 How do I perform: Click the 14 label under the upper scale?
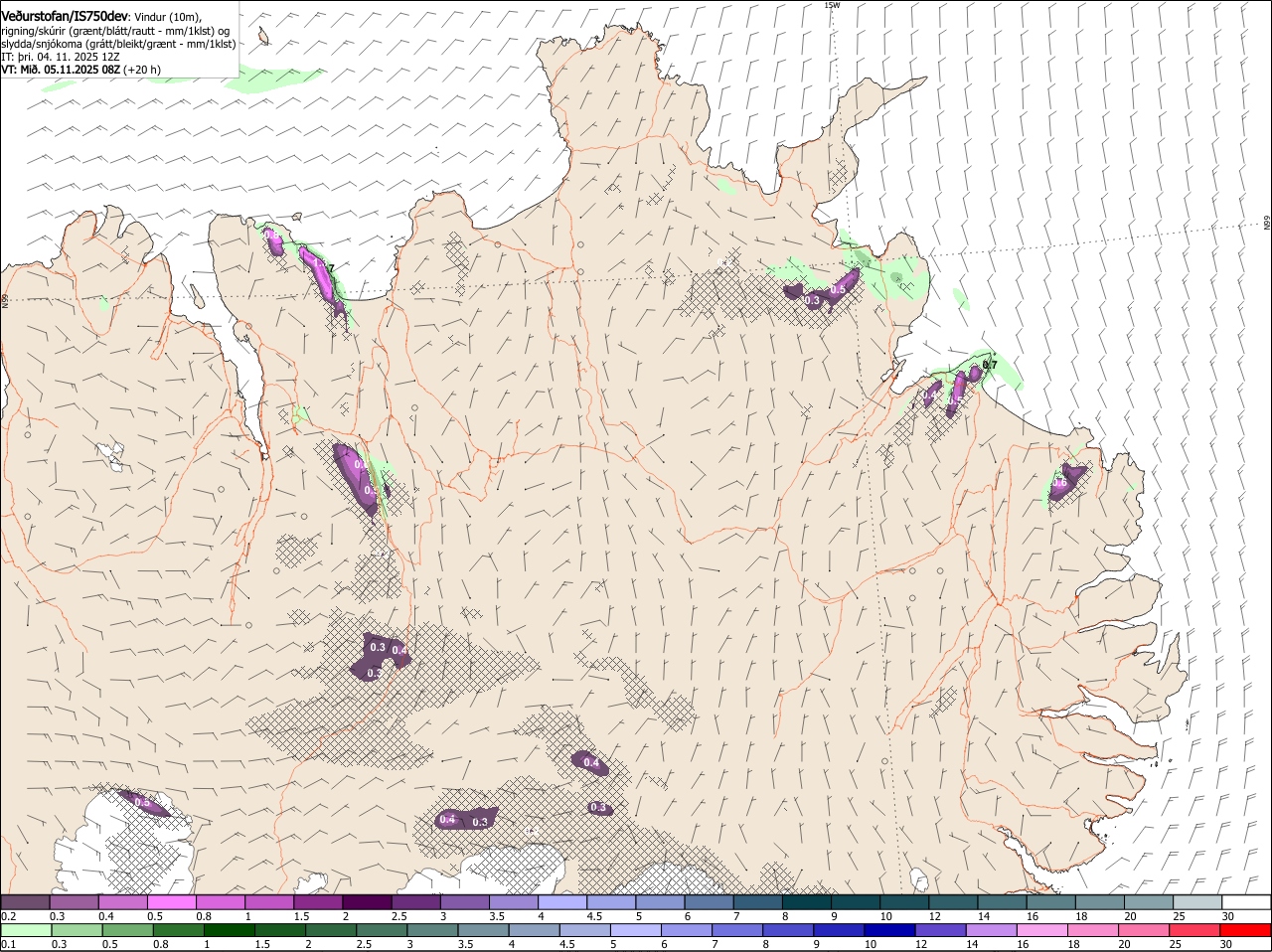pyautogui.click(x=984, y=916)
